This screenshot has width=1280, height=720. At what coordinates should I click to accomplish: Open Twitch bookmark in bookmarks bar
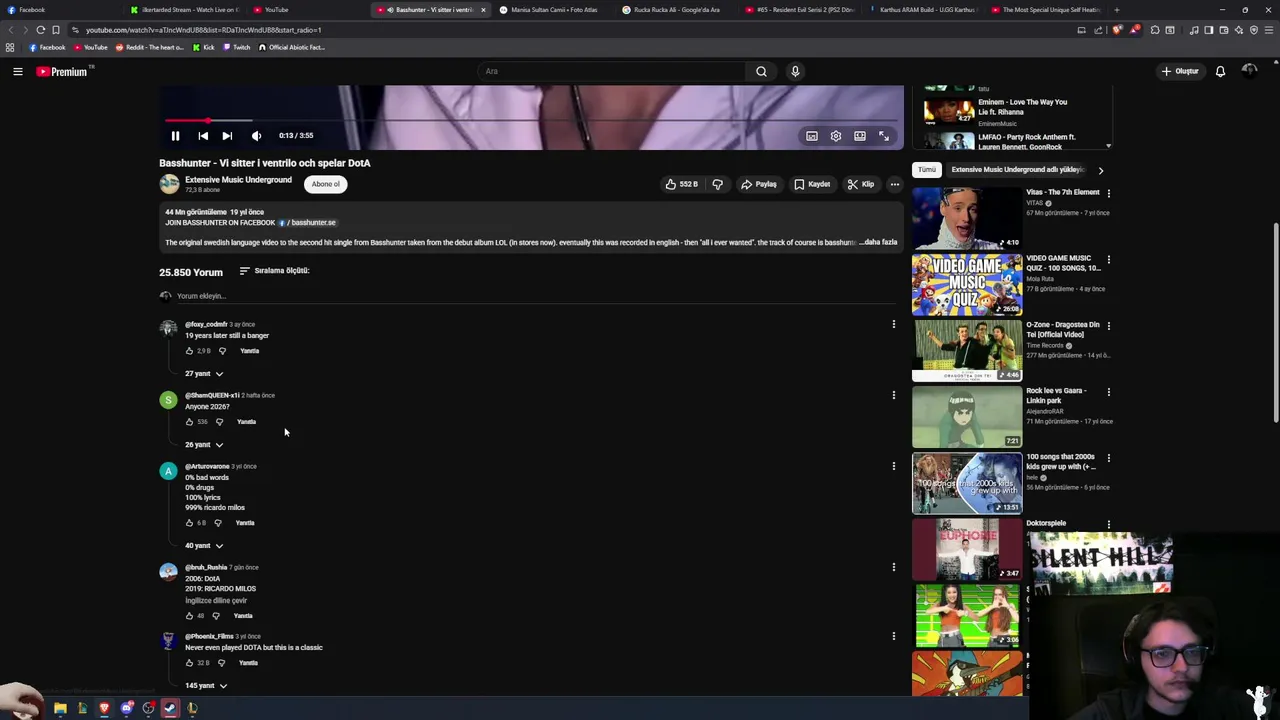[x=237, y=47]
